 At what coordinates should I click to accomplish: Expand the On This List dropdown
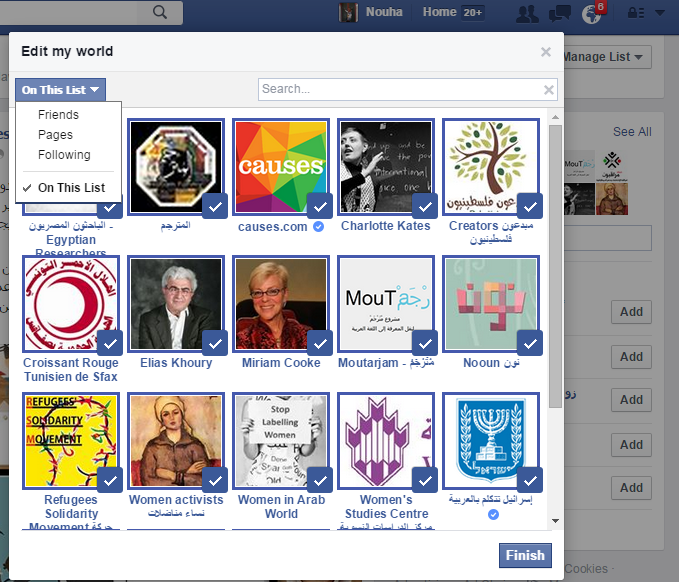coord(60,90)
